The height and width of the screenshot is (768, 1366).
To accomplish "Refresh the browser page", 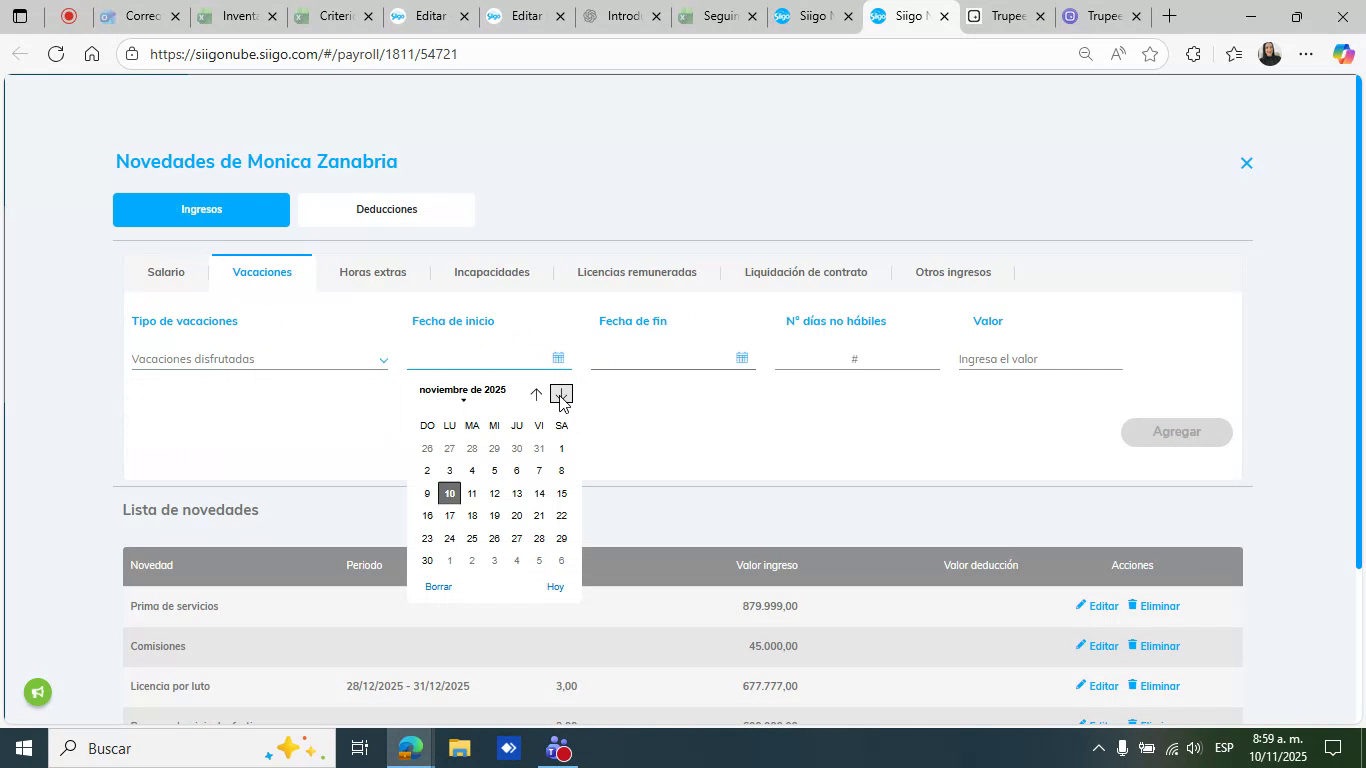I will (x=56, y=54).
